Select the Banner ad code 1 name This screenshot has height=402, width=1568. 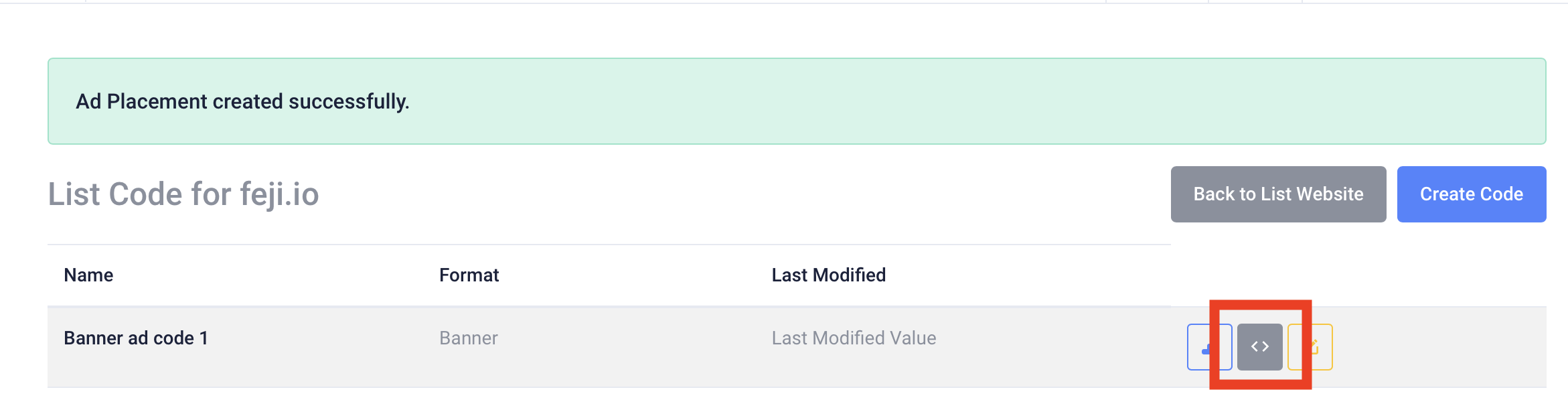(136, 338)
